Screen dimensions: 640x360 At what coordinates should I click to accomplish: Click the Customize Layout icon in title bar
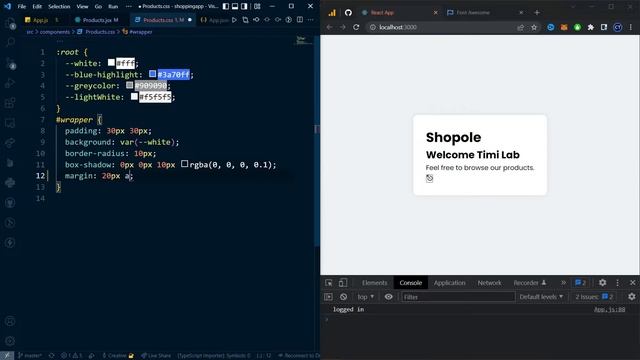click(x=257, y=7)
